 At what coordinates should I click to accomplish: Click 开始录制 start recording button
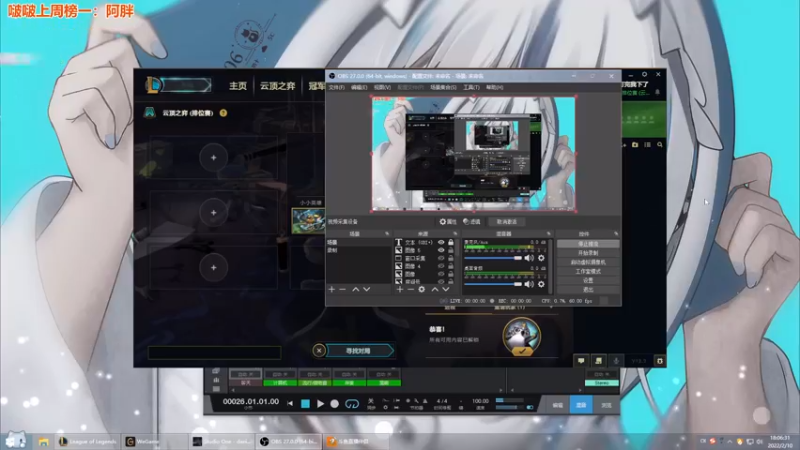click(x=588, y=253)
